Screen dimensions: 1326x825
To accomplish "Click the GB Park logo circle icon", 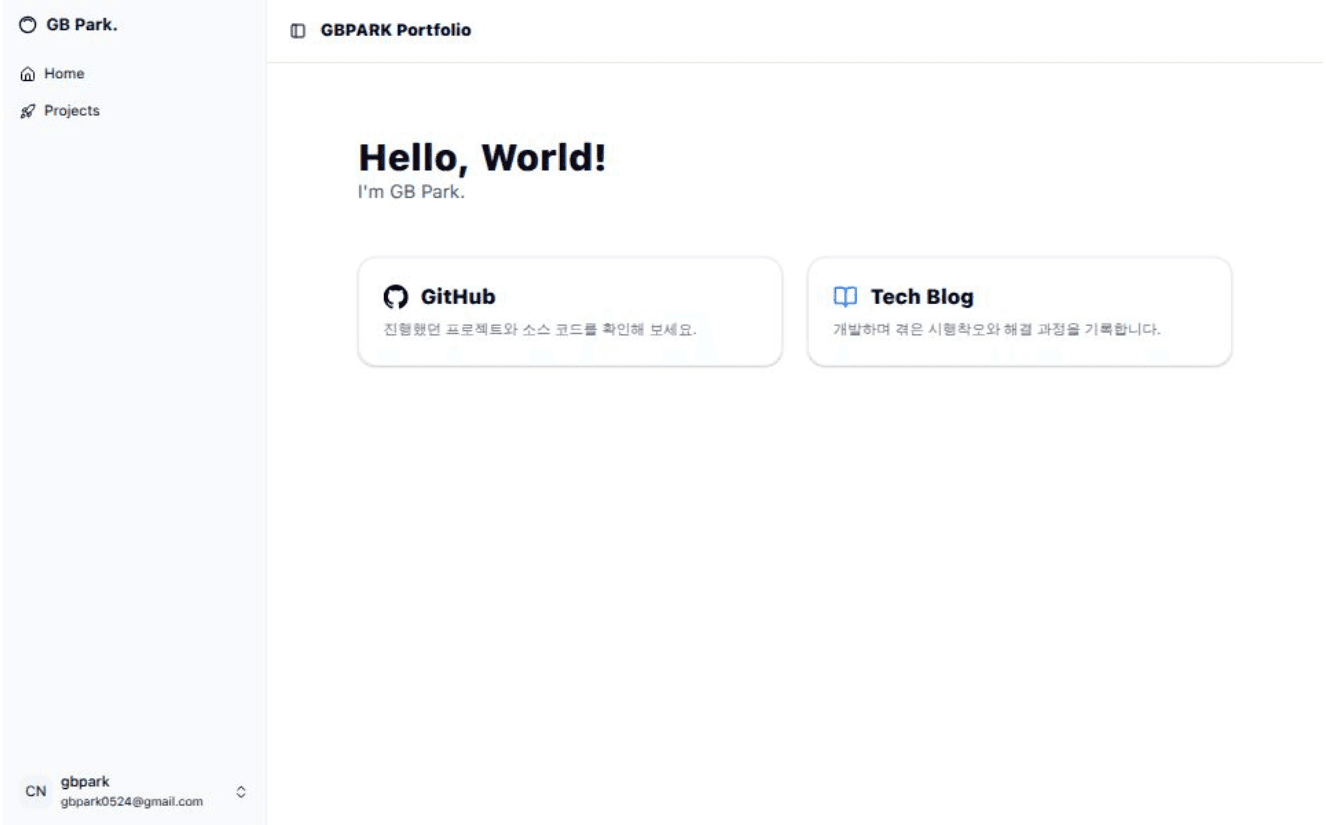I will coord(28,26).
